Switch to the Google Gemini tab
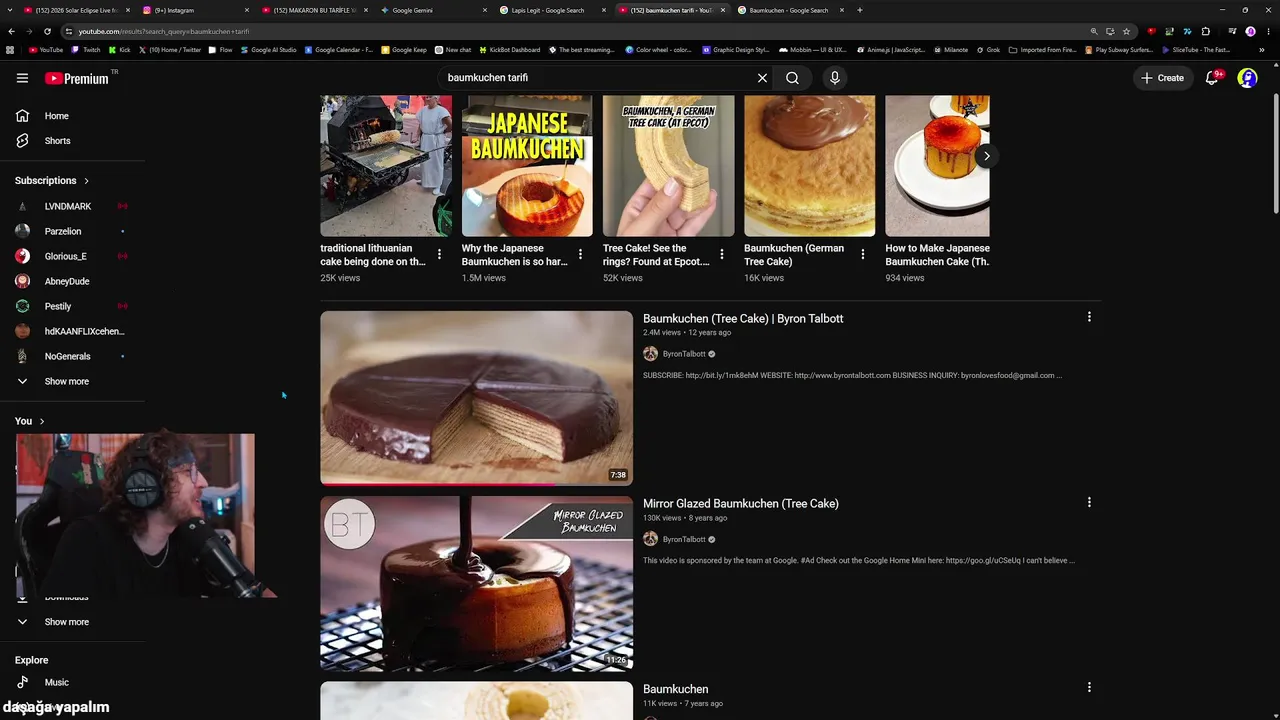 tap(432, 10)
